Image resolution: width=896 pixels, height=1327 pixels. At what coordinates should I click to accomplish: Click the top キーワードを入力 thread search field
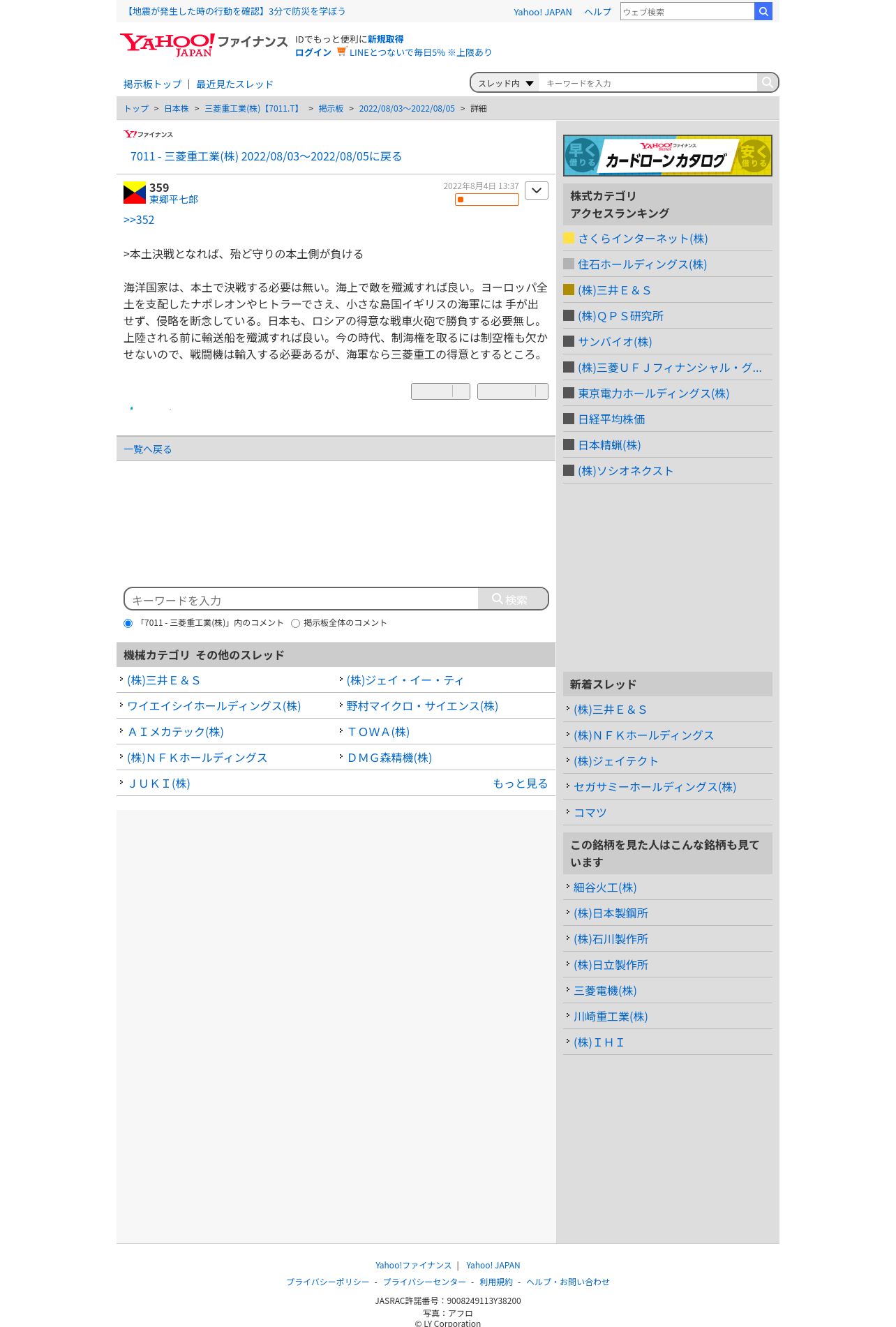click(x=648, y=83)
